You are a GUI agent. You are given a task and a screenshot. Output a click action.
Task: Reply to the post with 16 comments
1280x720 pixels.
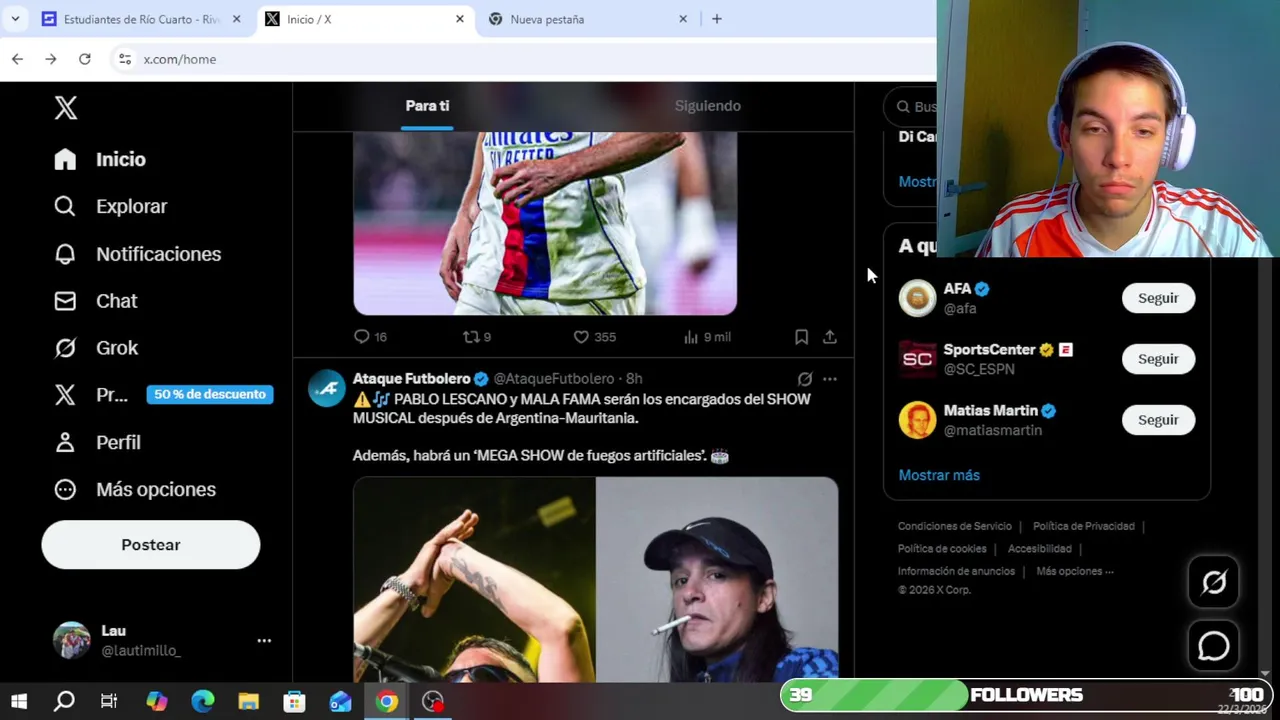point(370,337)
